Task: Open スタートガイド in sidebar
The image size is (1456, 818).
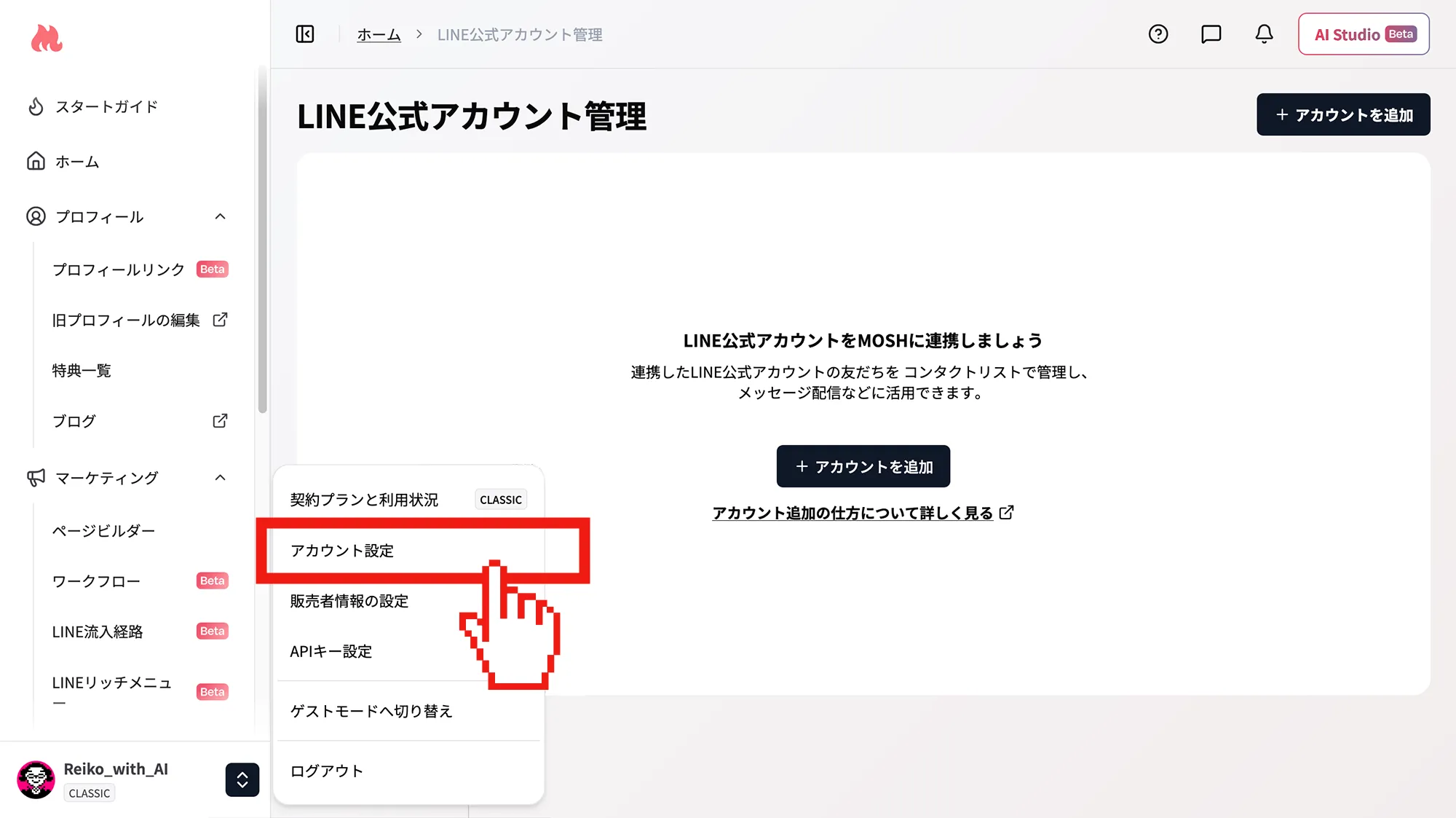Action: pyautogui.click(x=107, y=107)
